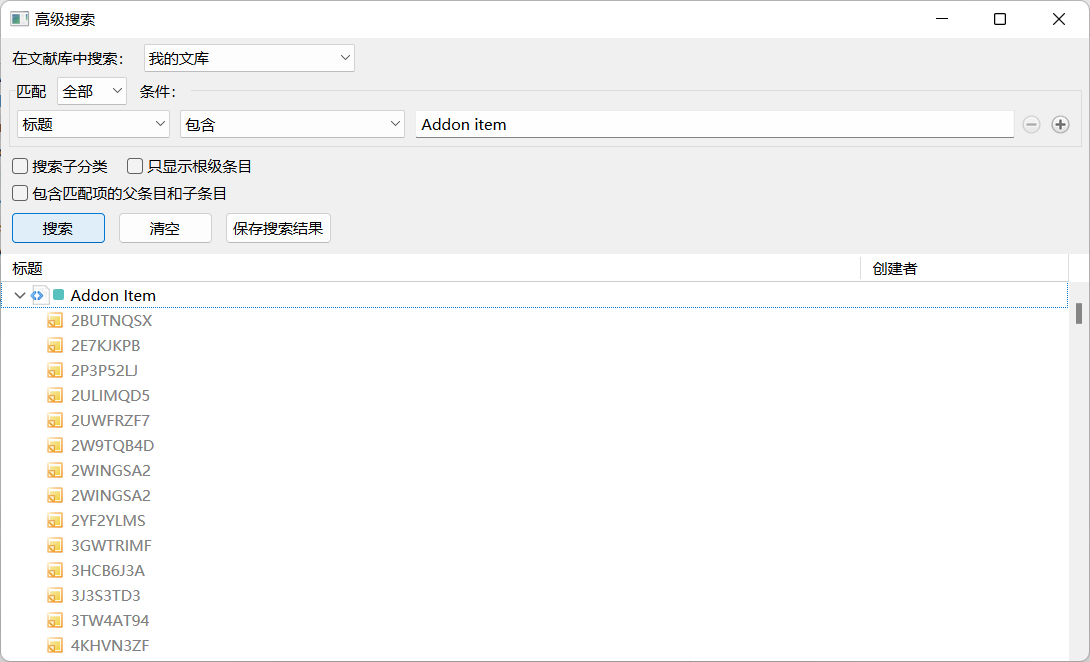The image size is (1090, 662).
Task: Click the remove condition minus icon
Action: (1031, 124)
